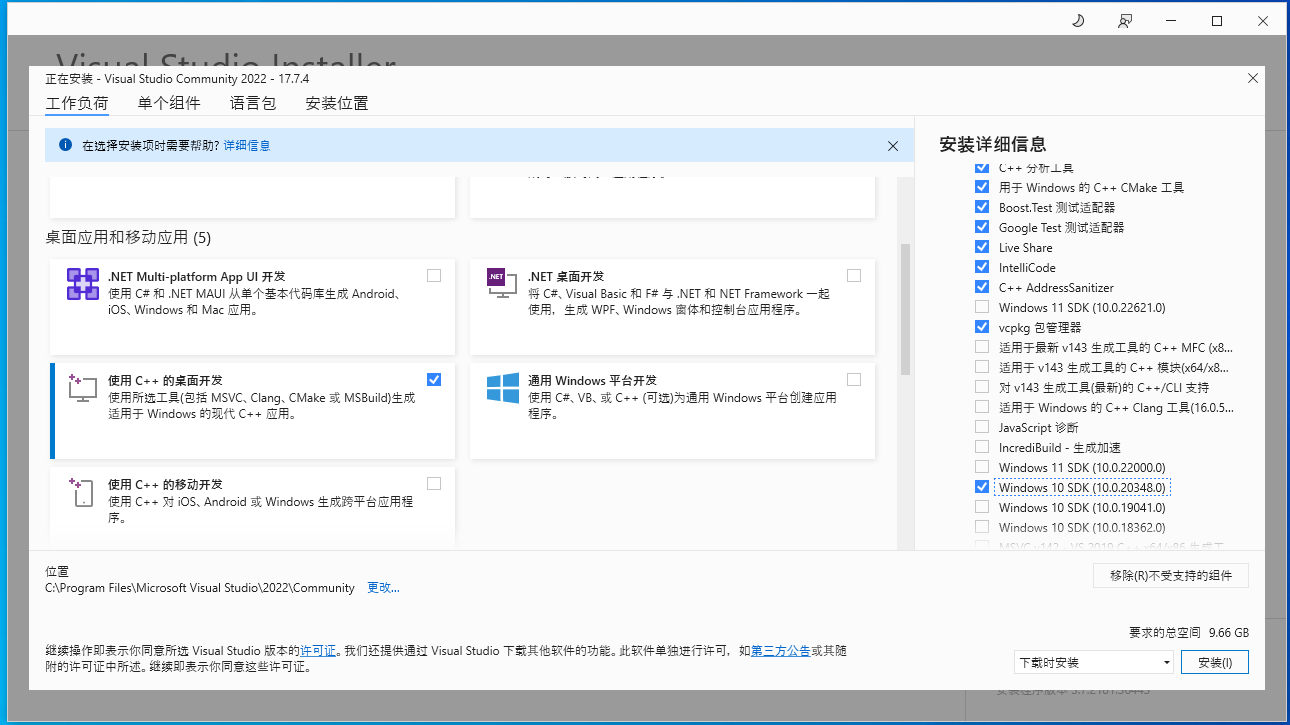Click the 桌面应用和移动应用 (5) section header
This screenshot has width=1290, height=725.
click(128, 238)
